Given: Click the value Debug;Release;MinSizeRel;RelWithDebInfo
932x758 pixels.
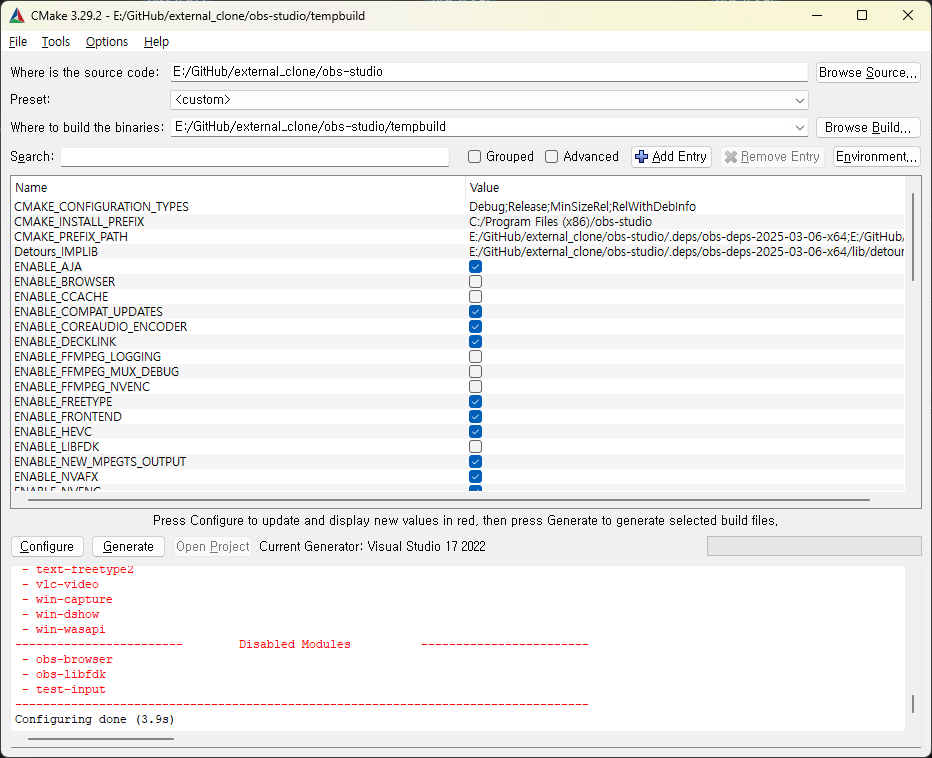Looking at the screenshot, I should tap(582, 206).
